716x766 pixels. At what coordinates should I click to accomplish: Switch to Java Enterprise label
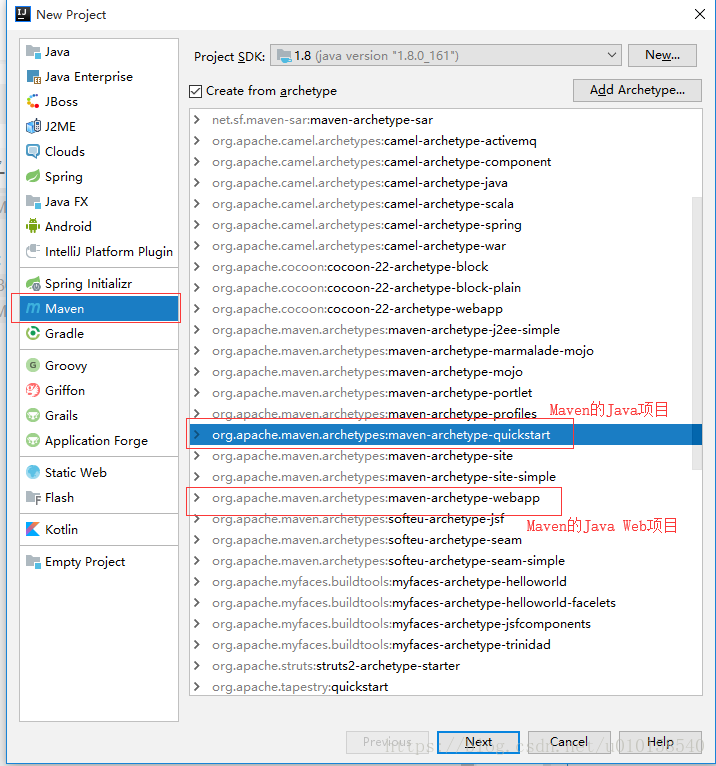pos(89,77)
